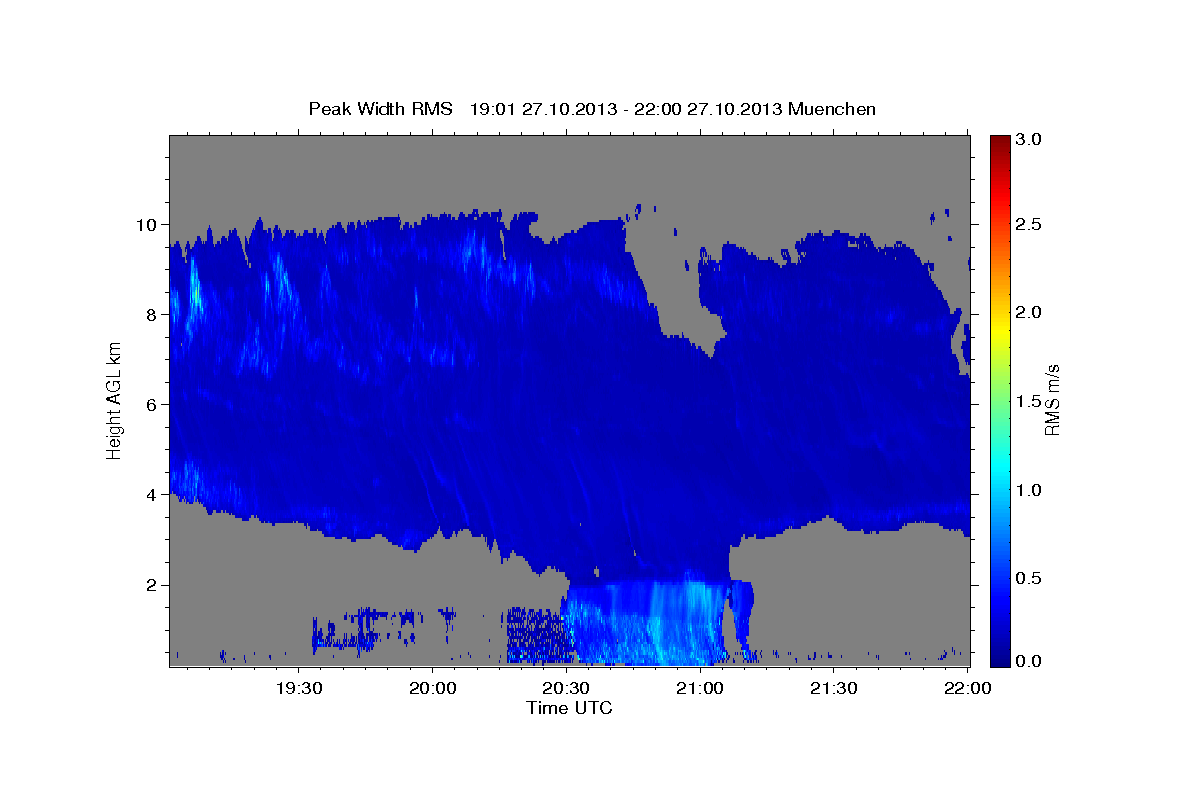Screen dimensions: 1200x800
Task: Click the height axis label 8
Action: click(x=152, y=314)
